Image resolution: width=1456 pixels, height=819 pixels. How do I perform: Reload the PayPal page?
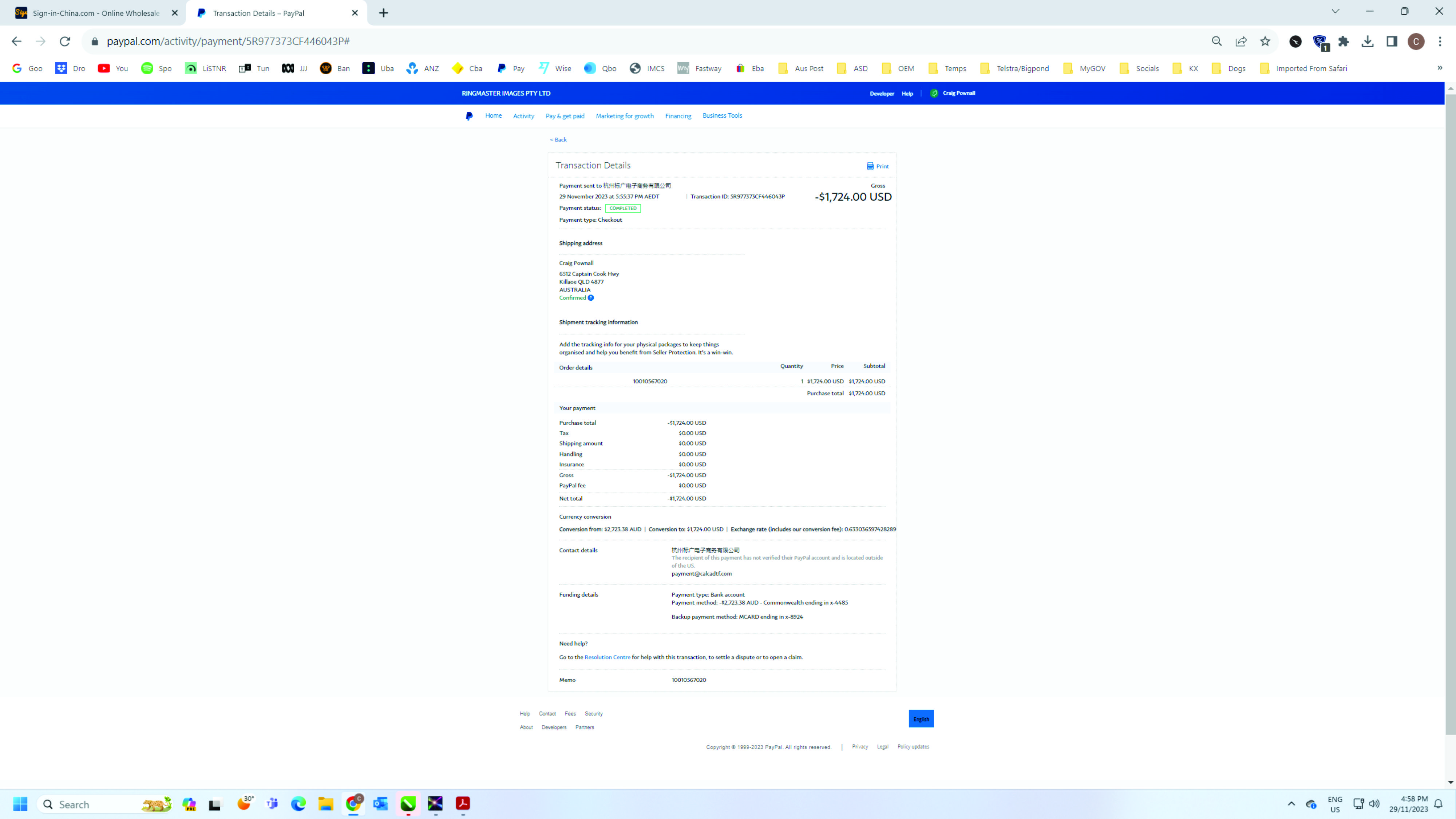65,41
